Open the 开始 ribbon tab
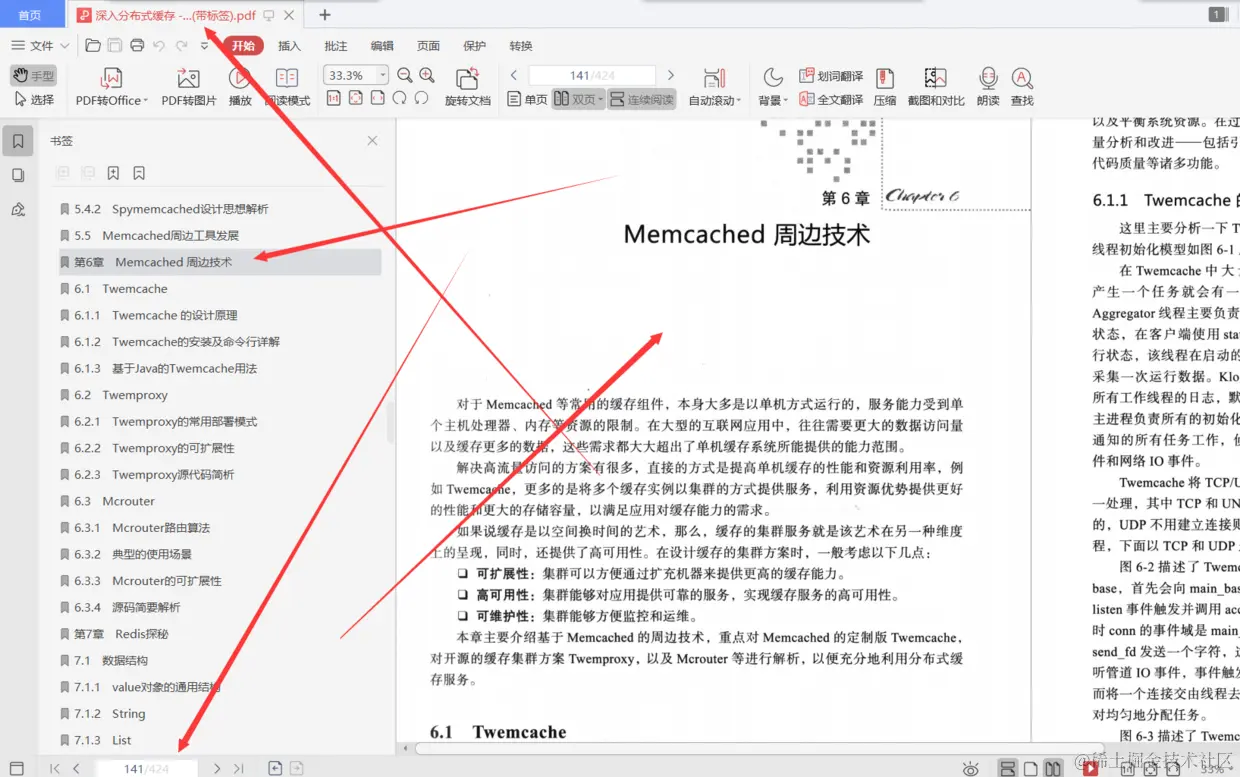 click(x=243, y=46)
